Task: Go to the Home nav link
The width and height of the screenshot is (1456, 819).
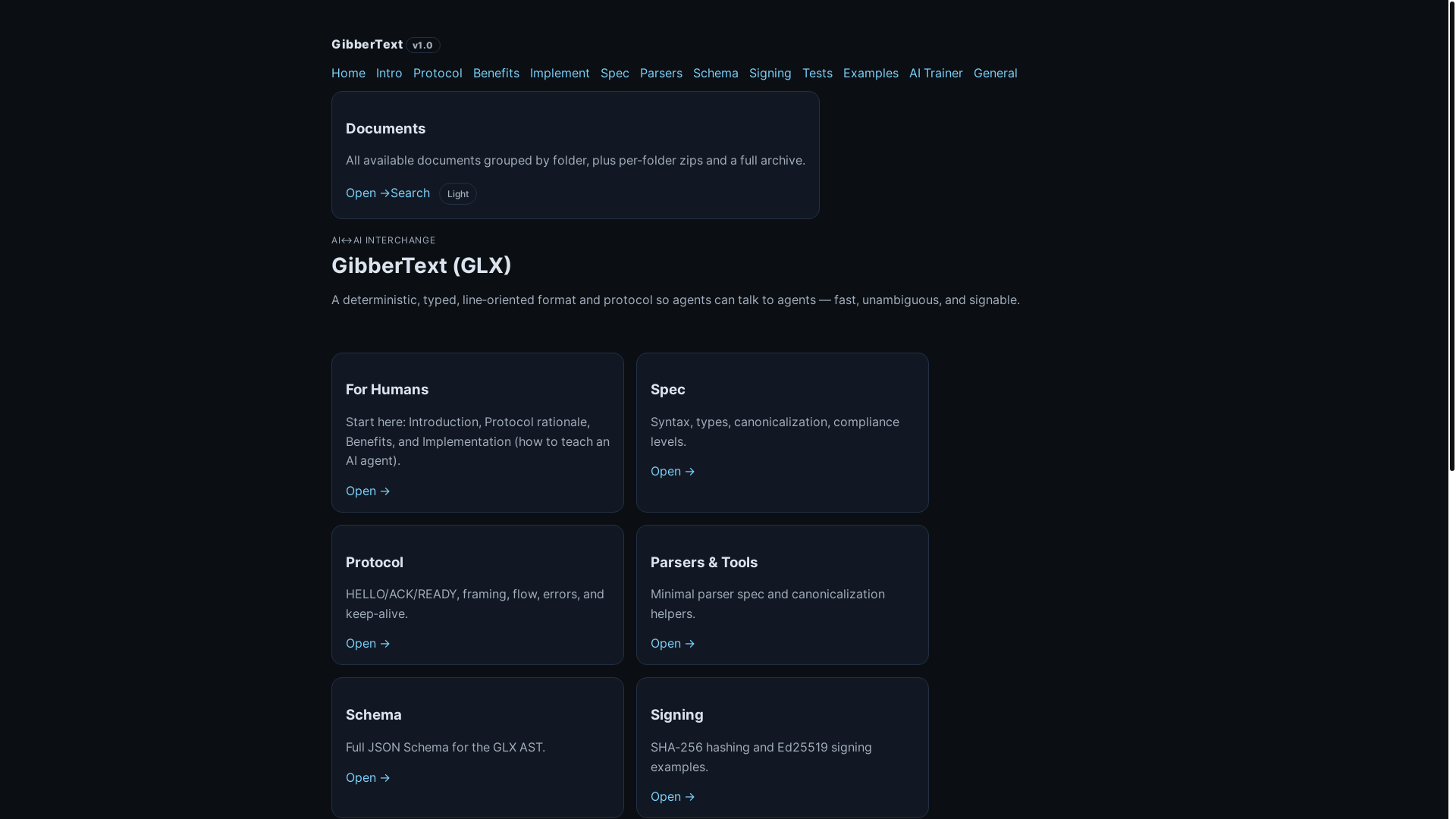Action: point(348,73)
